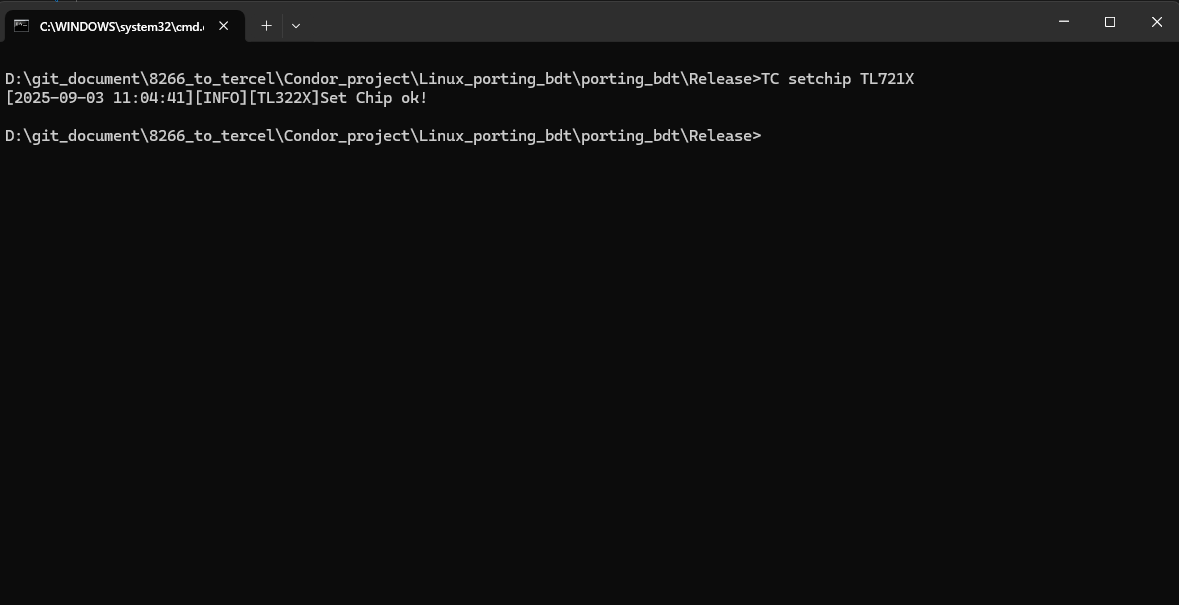Expand the new tab dropdown chevron
1179x605 pixels.
pyautogui.click(x=295, y=26)
